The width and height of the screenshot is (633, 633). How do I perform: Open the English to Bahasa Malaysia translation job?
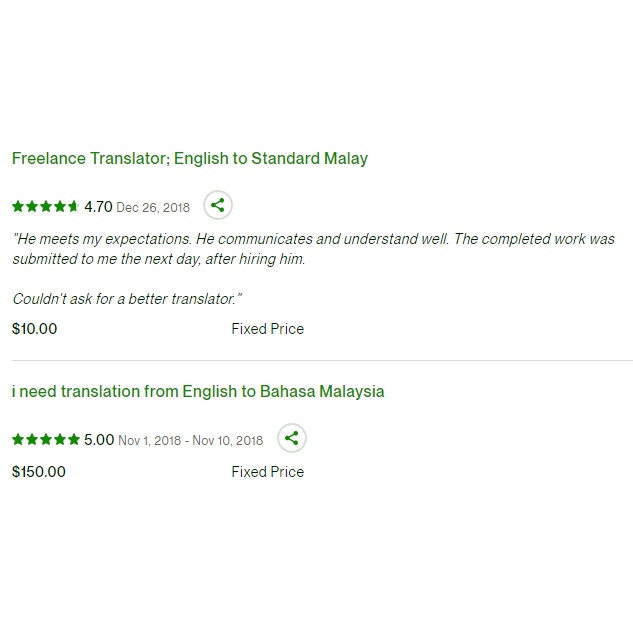point(198,391)
